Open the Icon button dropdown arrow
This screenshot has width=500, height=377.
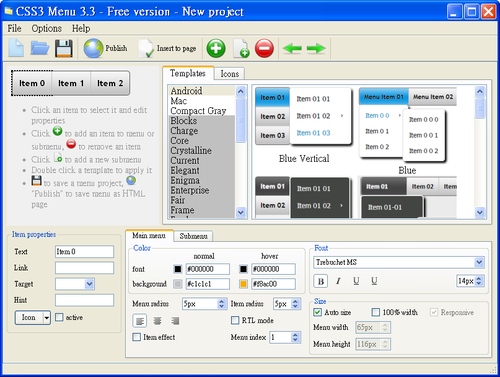[x=47, y=318]
